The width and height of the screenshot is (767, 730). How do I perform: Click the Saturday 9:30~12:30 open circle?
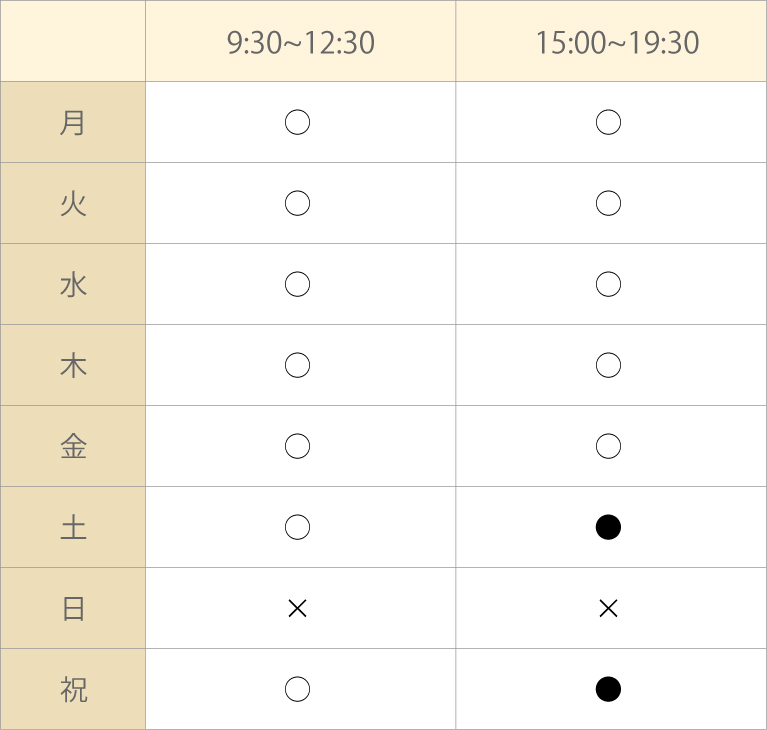click(297, 527)
